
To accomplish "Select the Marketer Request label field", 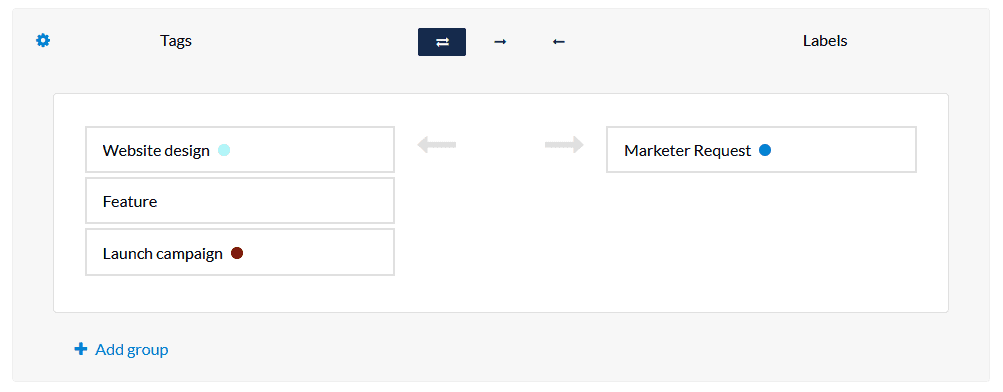I will click(x=761, y=150).
